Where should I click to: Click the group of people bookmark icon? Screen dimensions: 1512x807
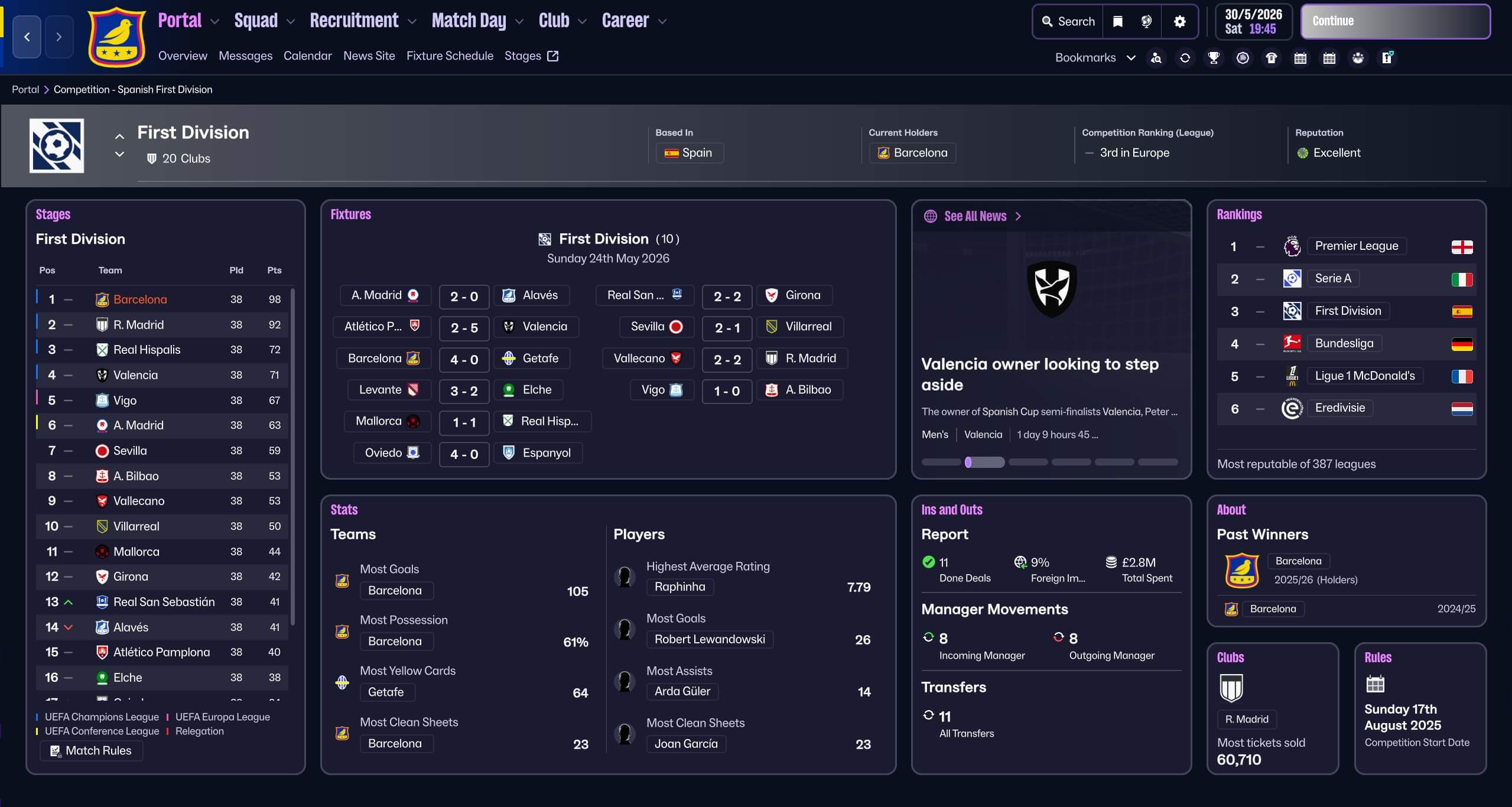pos(1358,58)
